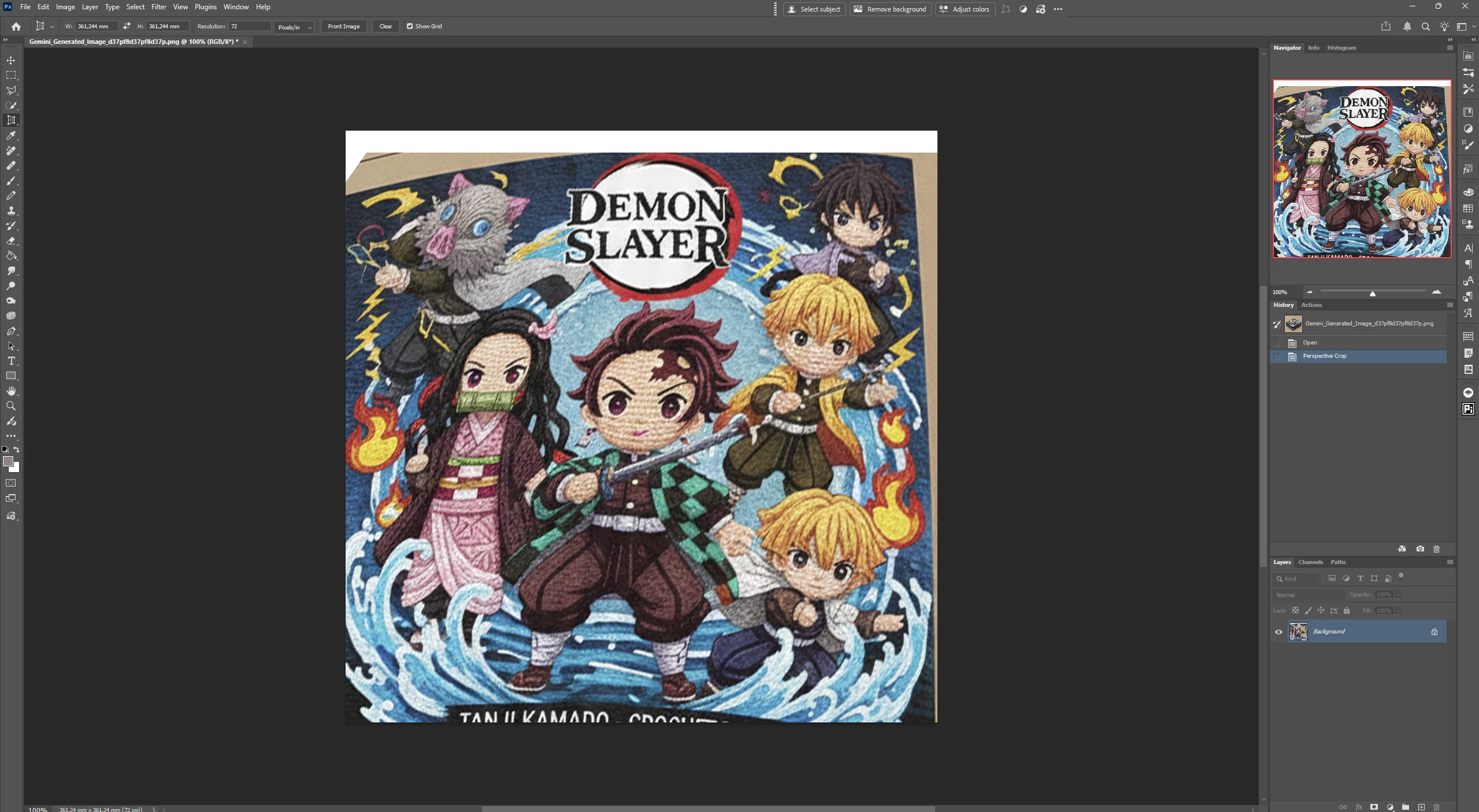Select the Hand tool
The height and width of the screenshot is (812, 1479).
[11, 391]
